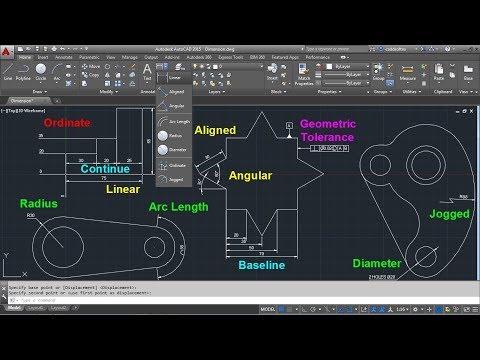Open the Home ribbon tab
Viewport: 480px width, 360px height.
(x=25, y=57)
